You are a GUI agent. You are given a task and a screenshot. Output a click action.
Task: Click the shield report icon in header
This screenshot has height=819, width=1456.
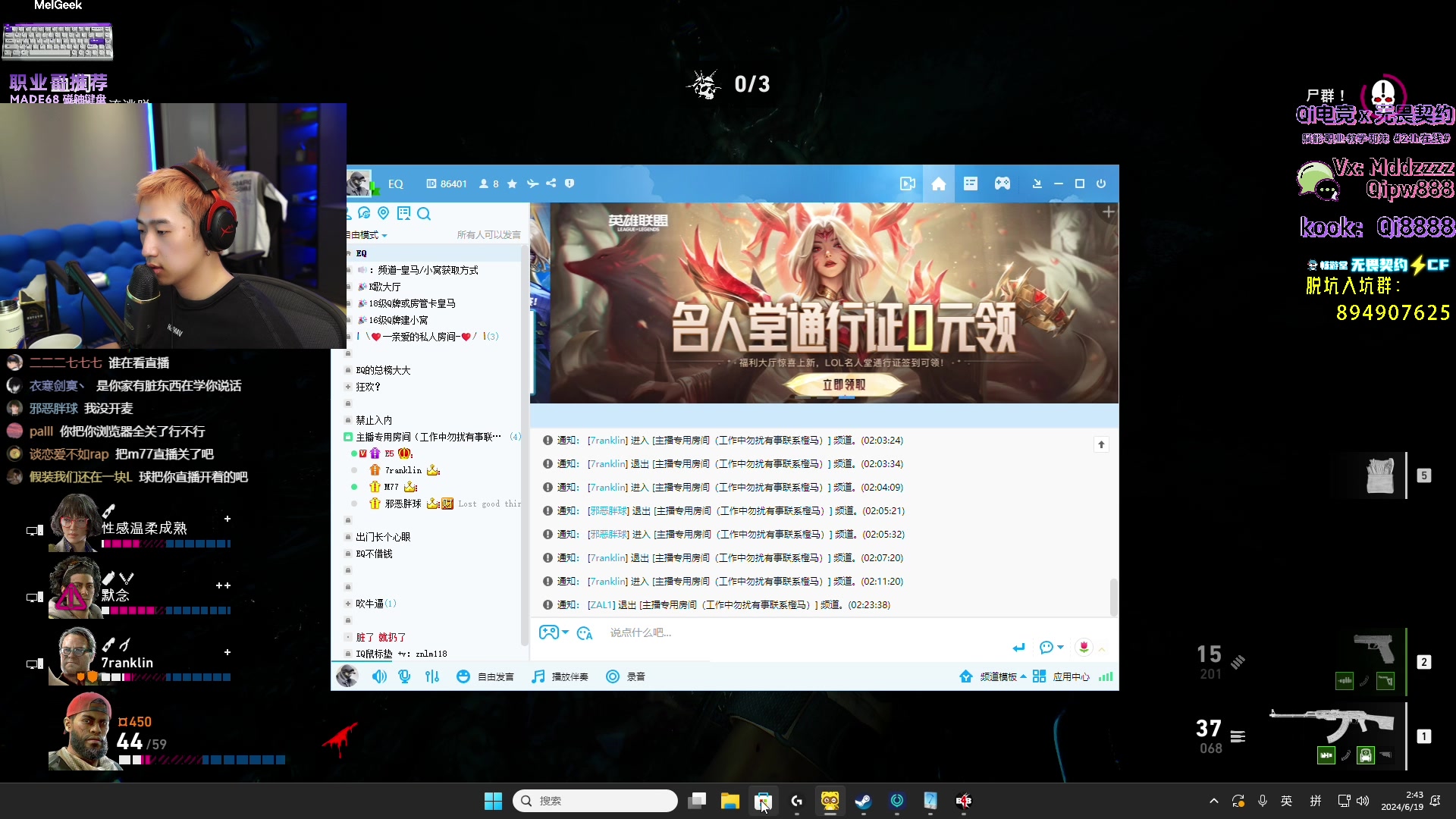pos(570,184)
